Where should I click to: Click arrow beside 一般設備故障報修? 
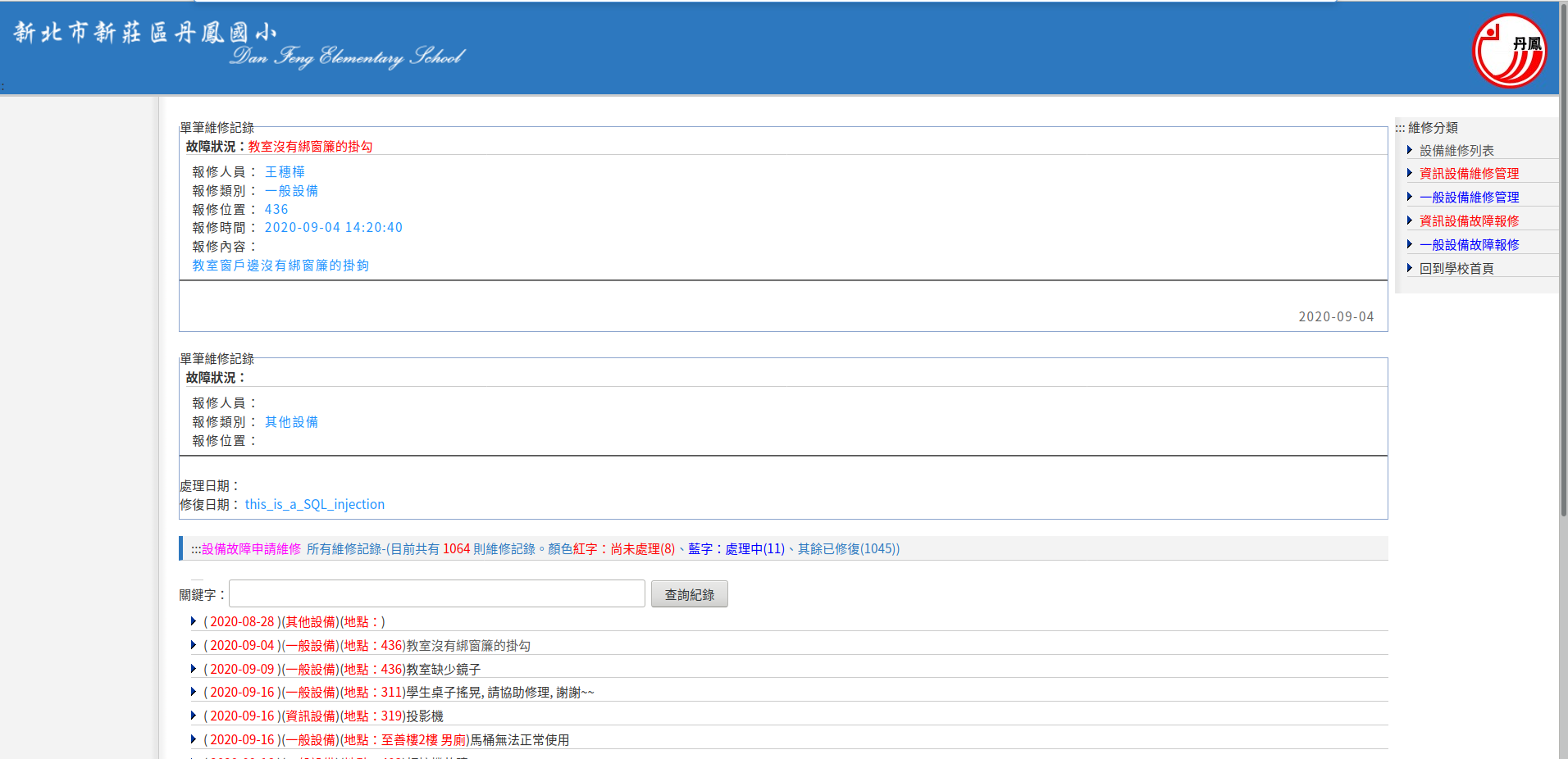(1409, 244)
